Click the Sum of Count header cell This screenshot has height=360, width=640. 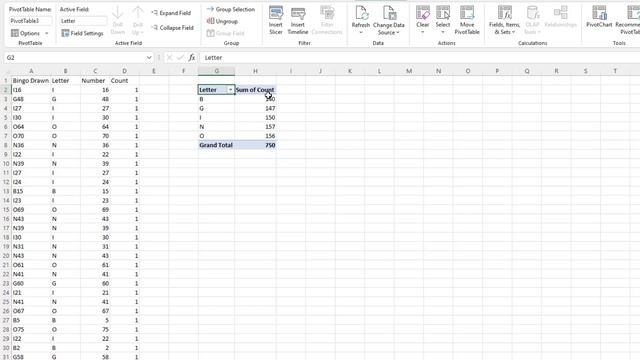(255, 90)
